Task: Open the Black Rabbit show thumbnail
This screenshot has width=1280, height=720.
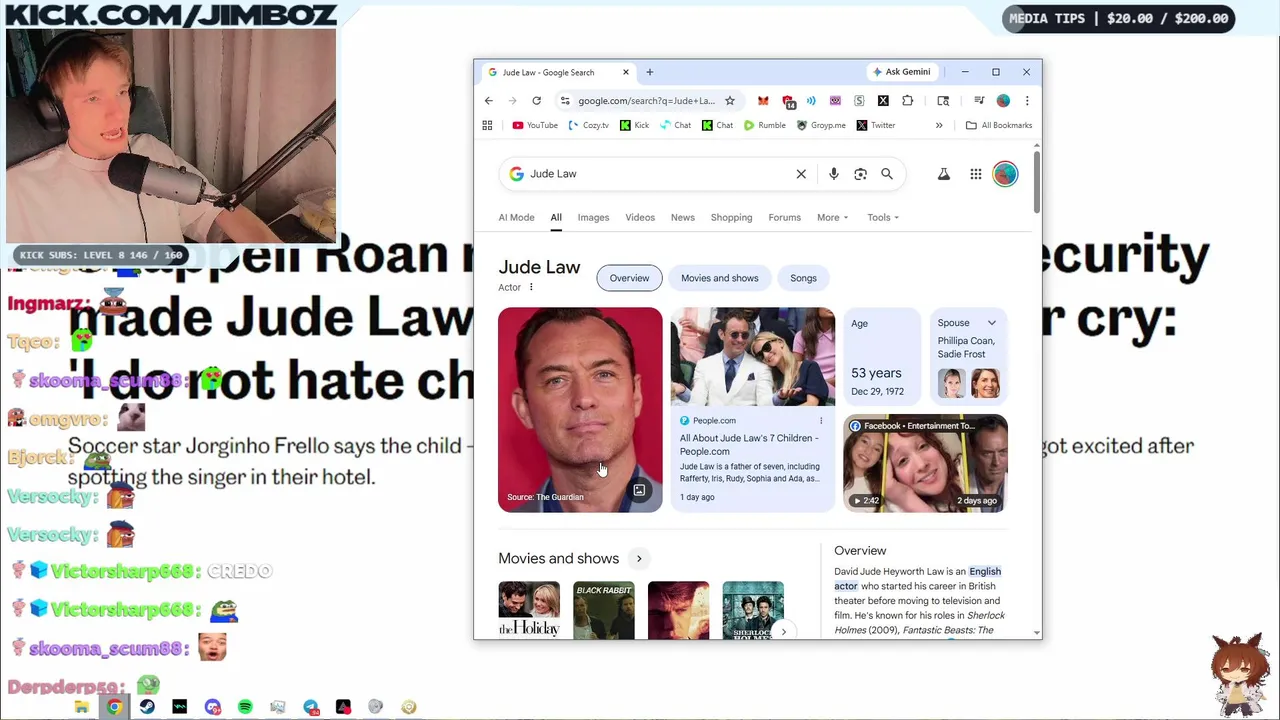Action: click(604, 610)
